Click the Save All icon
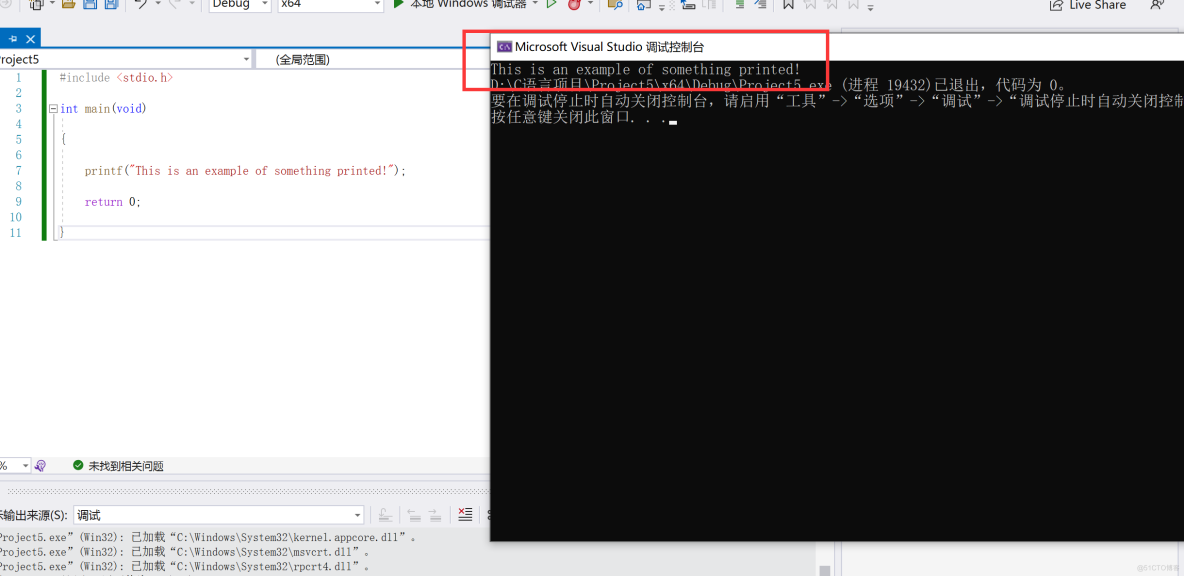 tap(111, 5)
